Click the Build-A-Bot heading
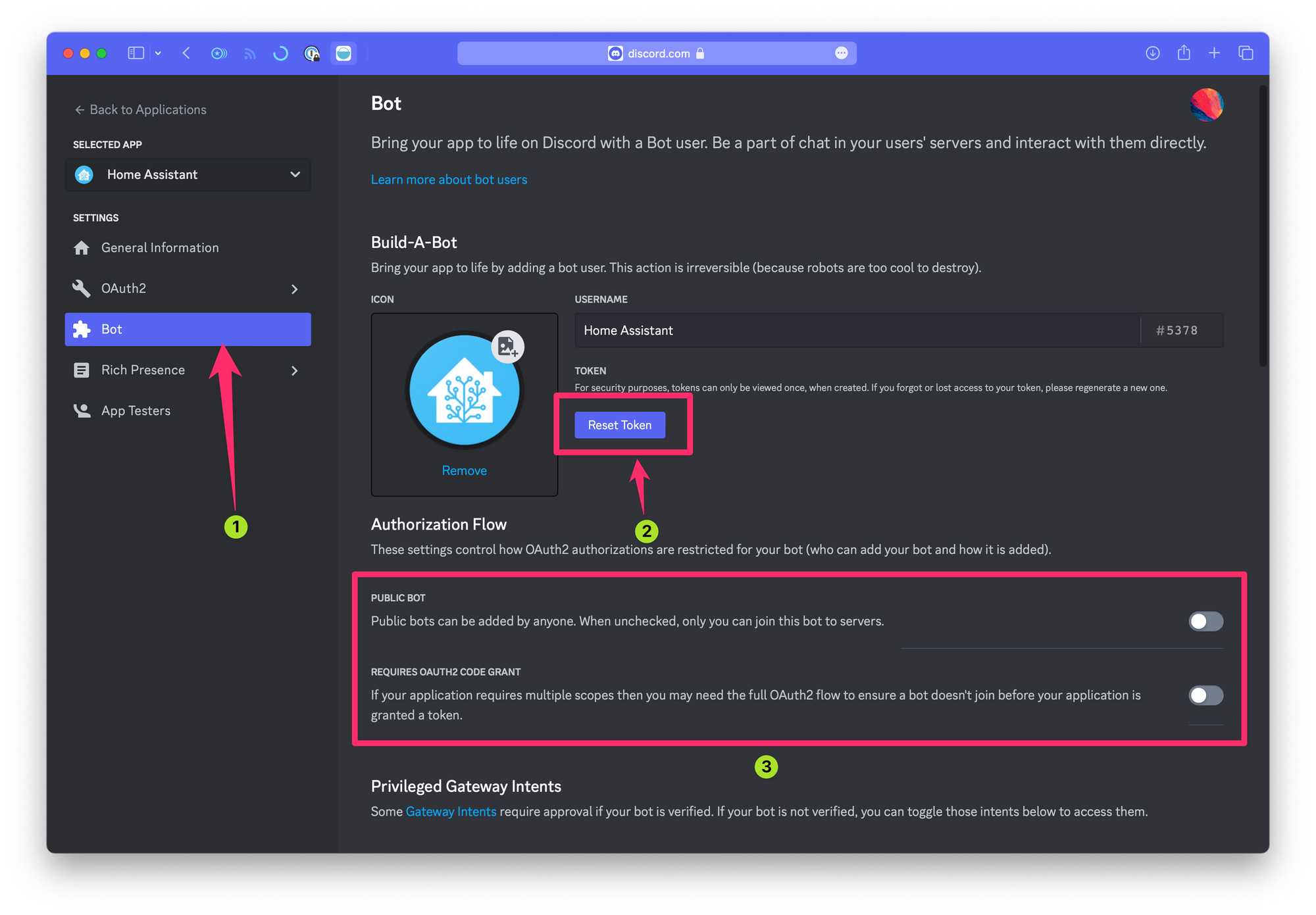 click(414, 243)
